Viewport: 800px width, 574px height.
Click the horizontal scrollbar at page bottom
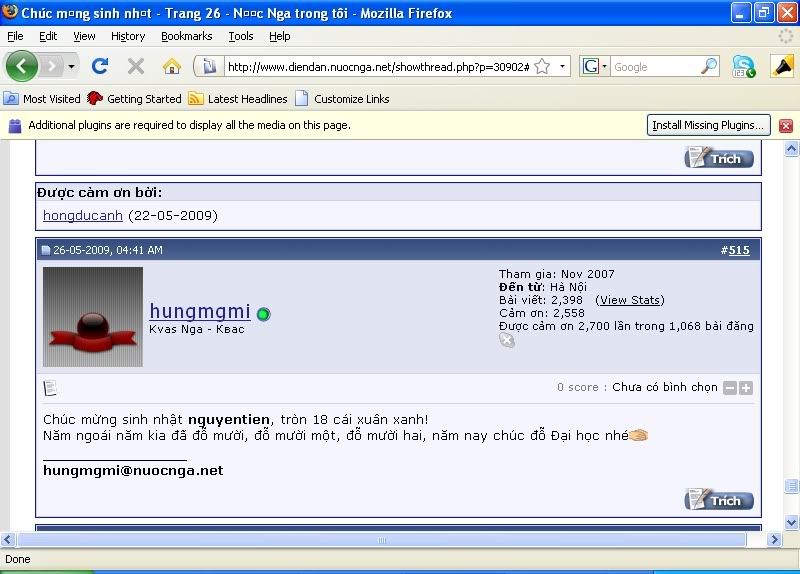tap(380, 539)
